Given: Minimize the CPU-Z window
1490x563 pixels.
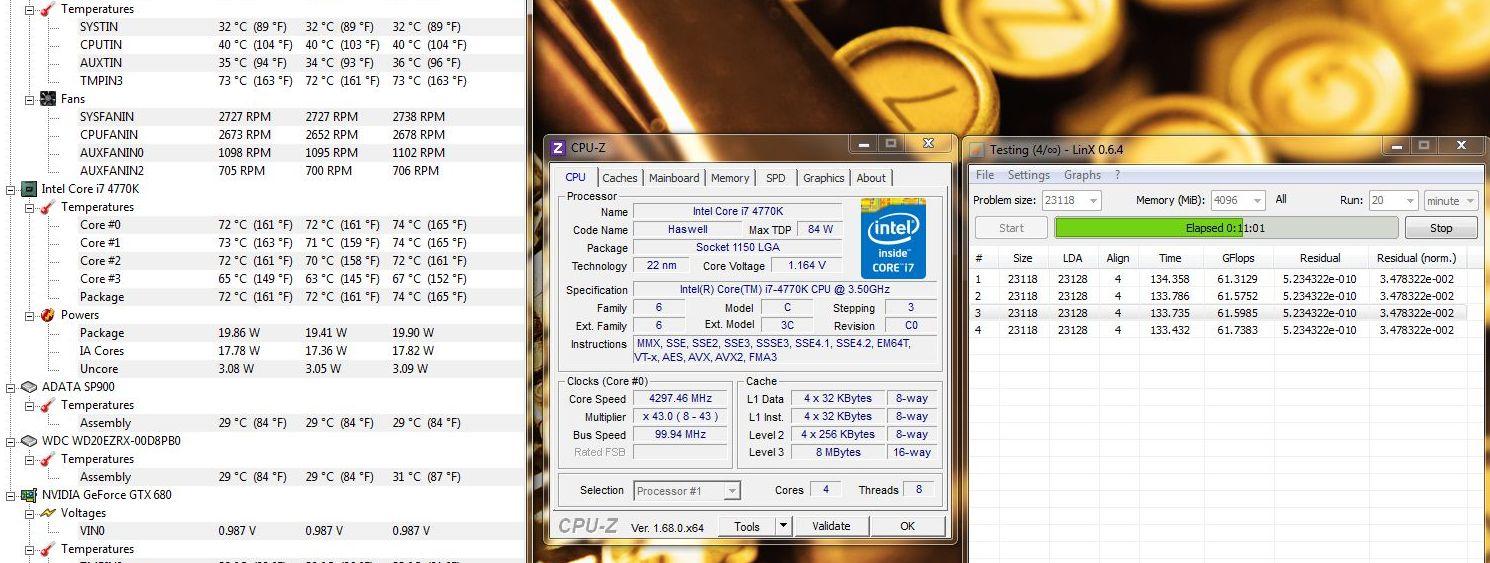Looking at the screenshot, I should (x=864, y=144).
